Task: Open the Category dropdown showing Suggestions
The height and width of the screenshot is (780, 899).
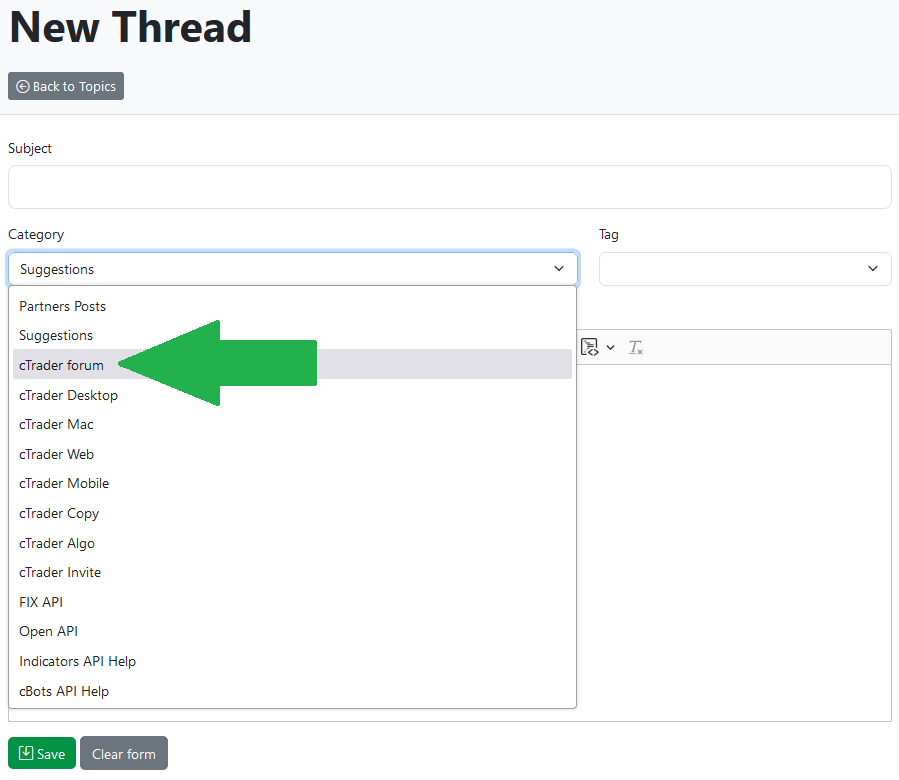Action: tap(293, 268)
